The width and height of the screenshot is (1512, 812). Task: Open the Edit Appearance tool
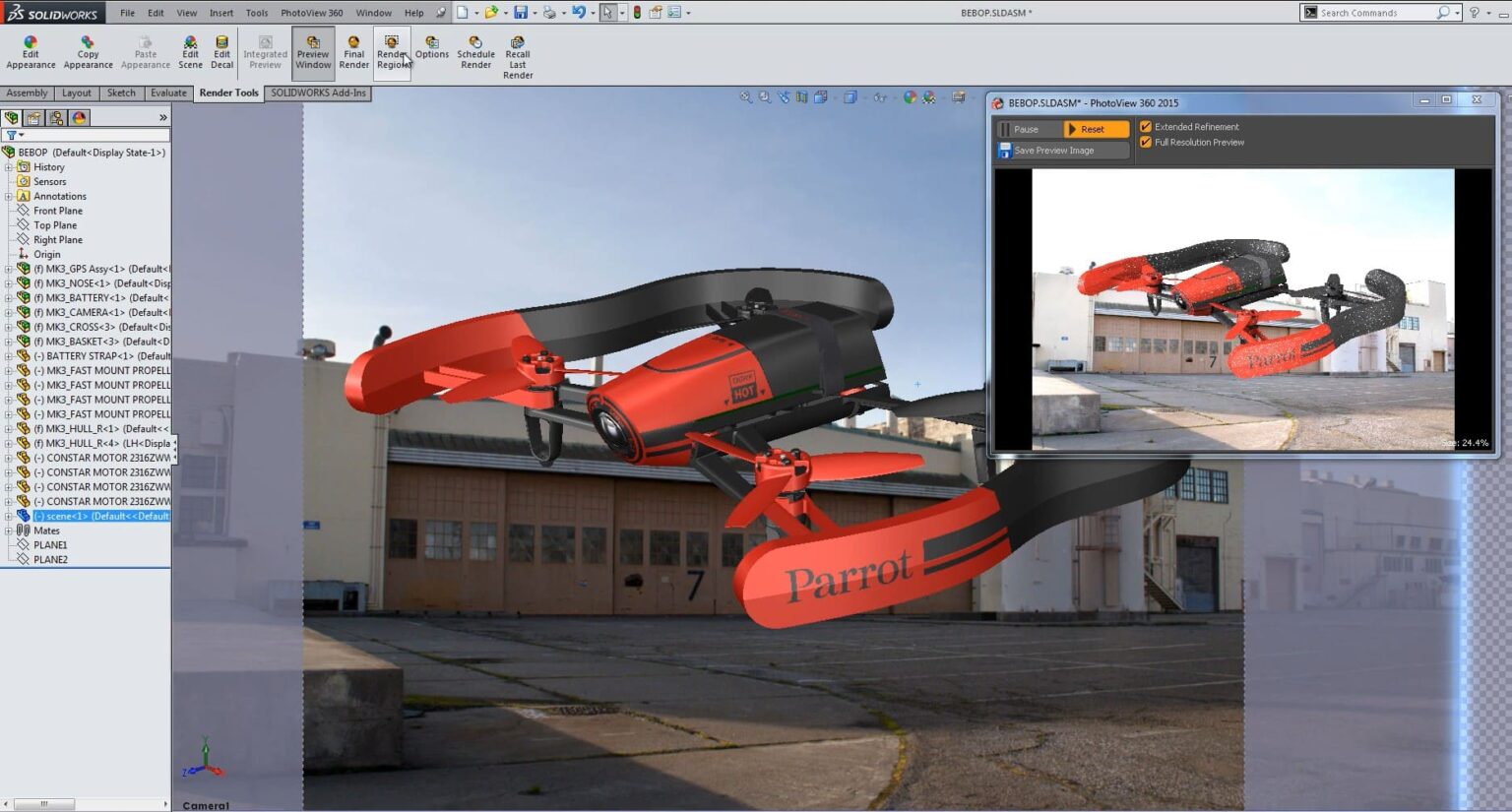[x=31, y=52]
